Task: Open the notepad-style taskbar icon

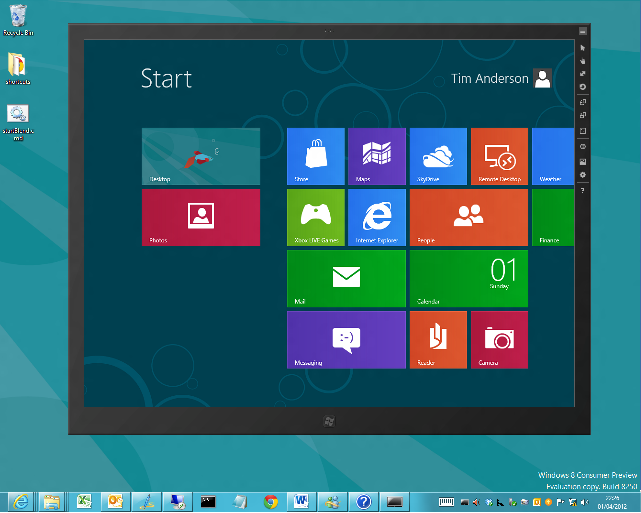Action: (x=239, y=502)
